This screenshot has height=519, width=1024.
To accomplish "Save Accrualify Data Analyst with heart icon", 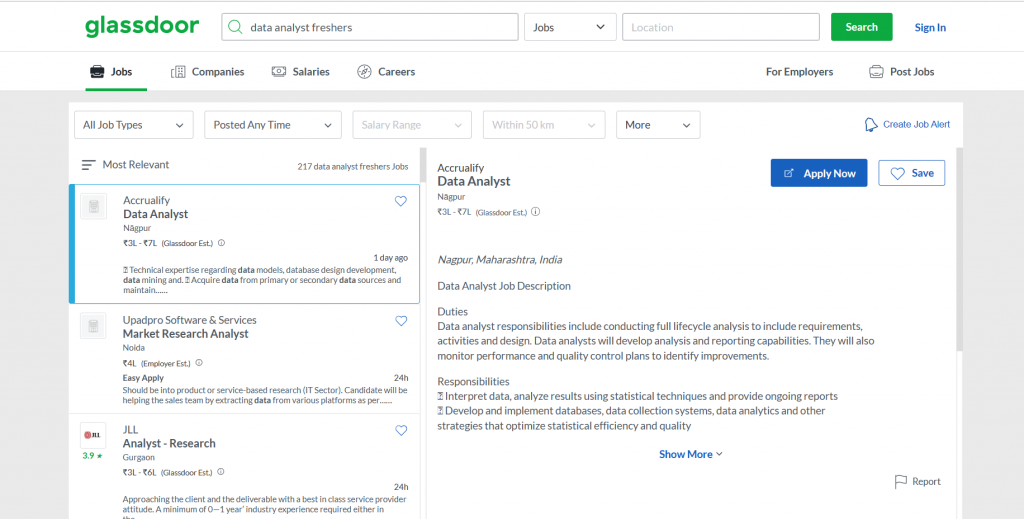I will (401, 201).
